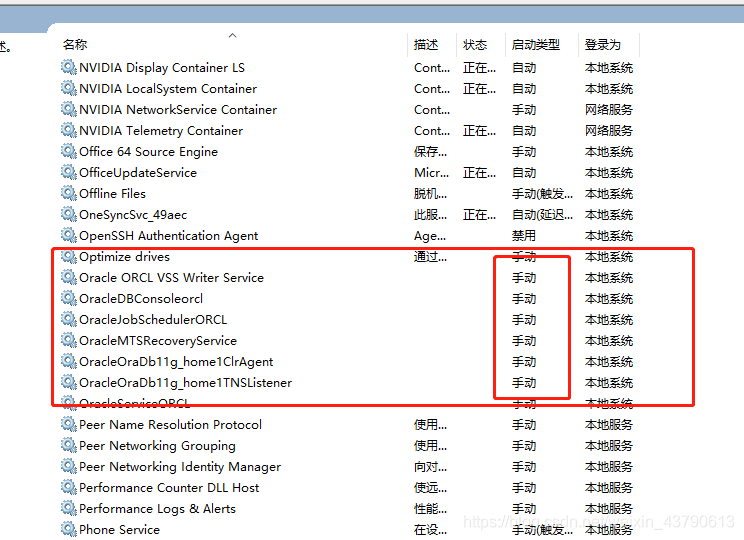Click the gear icon for OfficeUpdateService
The image size is (744, 540).
click(69, 172)
